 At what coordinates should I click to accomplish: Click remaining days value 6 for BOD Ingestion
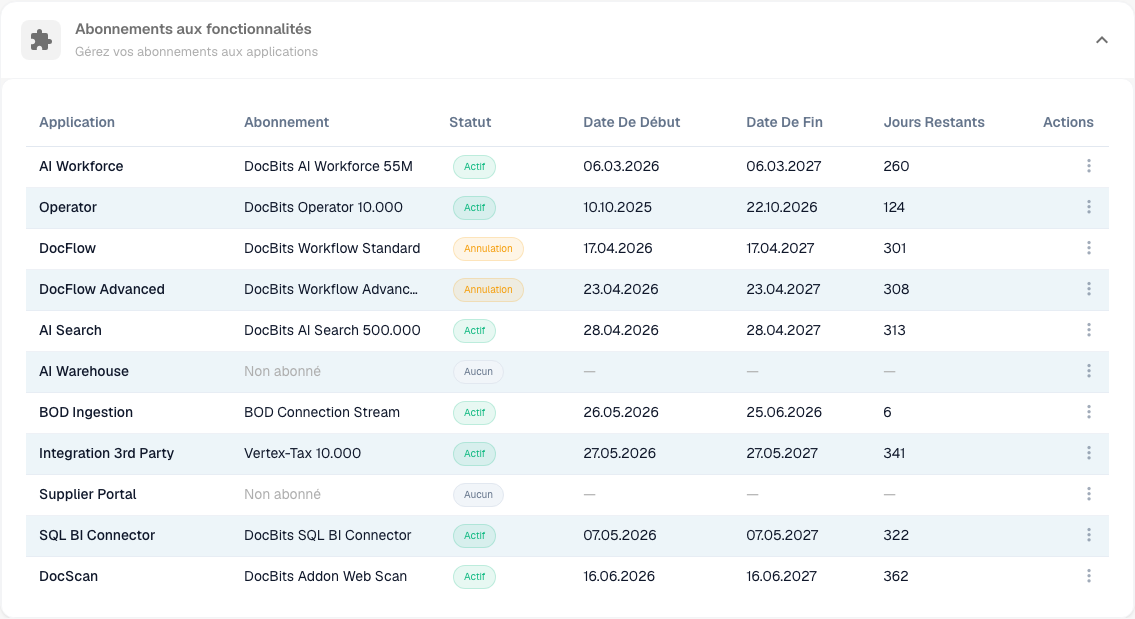point(887,413)
